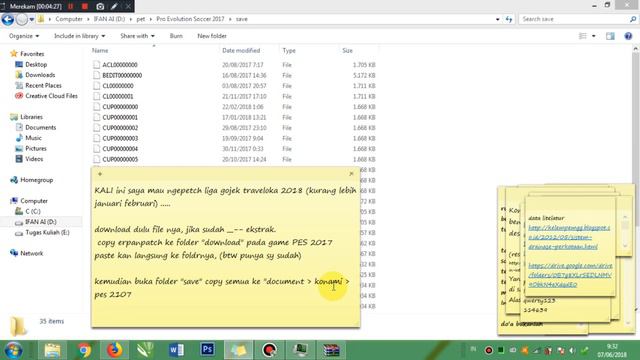Select file BEDIT00000000

tap(122, 75)
